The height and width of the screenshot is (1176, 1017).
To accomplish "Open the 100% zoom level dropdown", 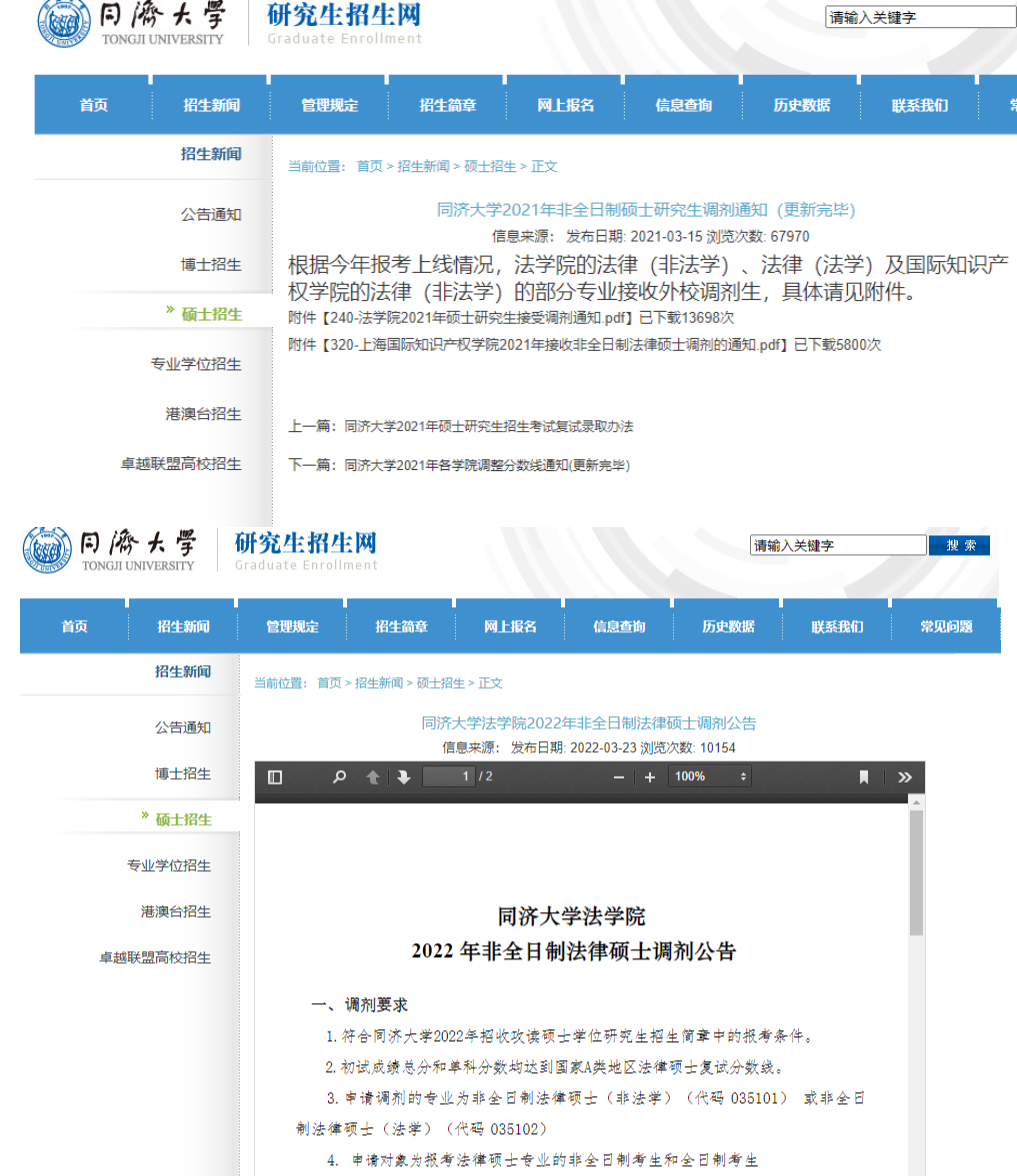I will click(x=710, y=777).
